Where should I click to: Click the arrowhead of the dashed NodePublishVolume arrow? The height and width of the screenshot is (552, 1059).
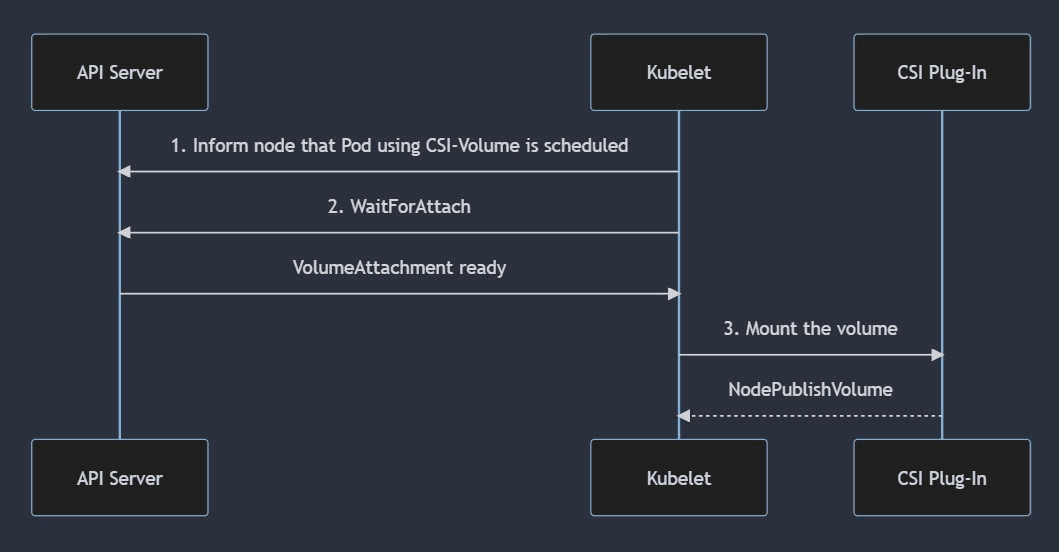[x=684, y=415]
